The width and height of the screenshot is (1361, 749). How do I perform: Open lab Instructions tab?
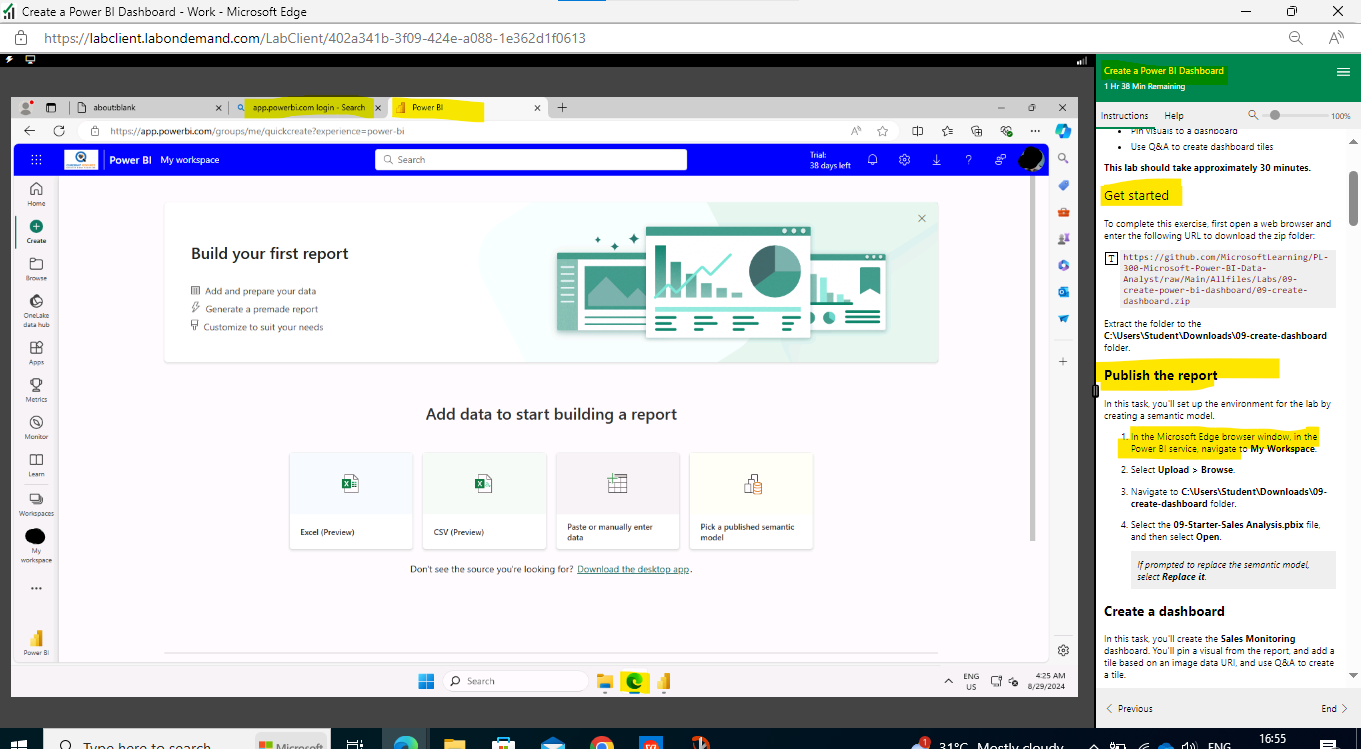1125,116
